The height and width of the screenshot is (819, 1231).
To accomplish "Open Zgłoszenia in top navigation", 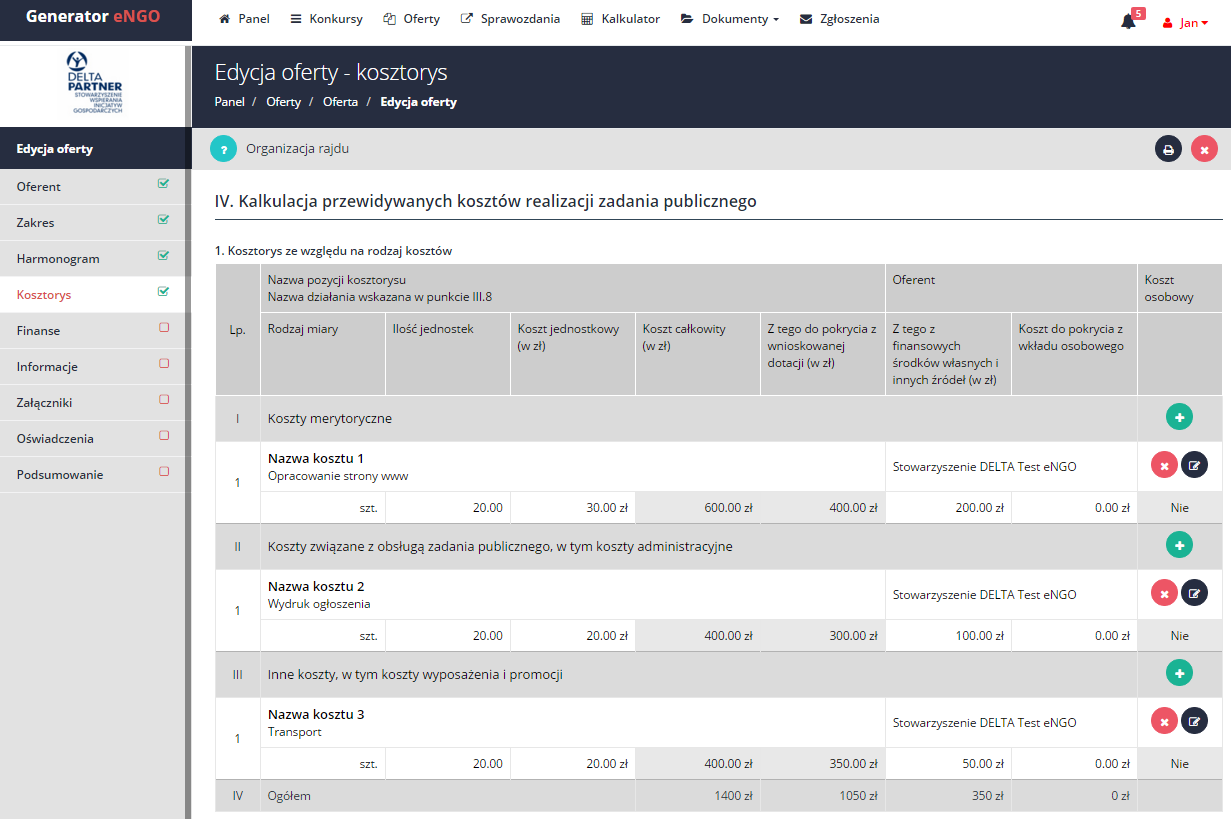I will pos(840,19).
